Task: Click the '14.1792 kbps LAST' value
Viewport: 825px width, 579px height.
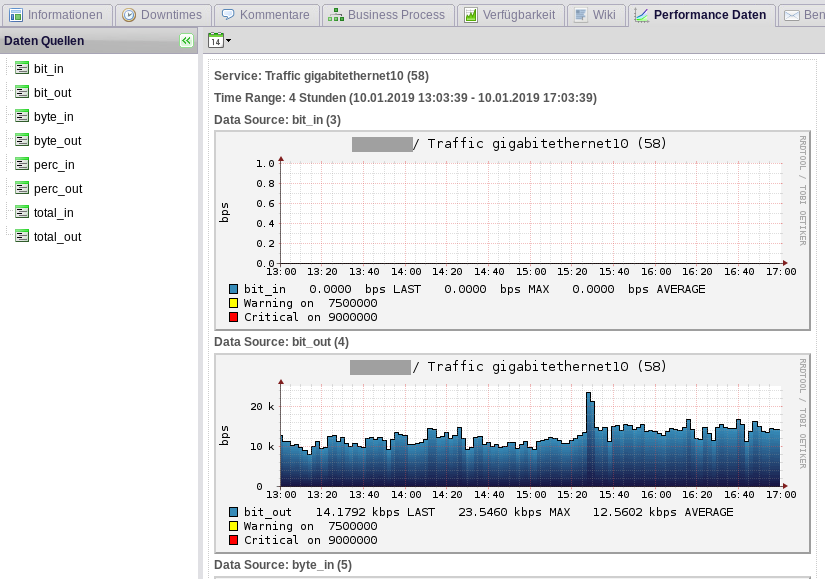Action: [x=375, y=512]
